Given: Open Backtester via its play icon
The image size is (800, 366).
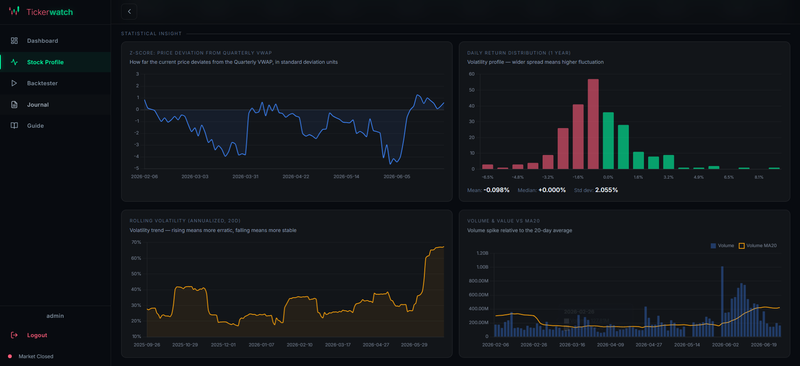Looking at the screenshot, I should [14, 83].
